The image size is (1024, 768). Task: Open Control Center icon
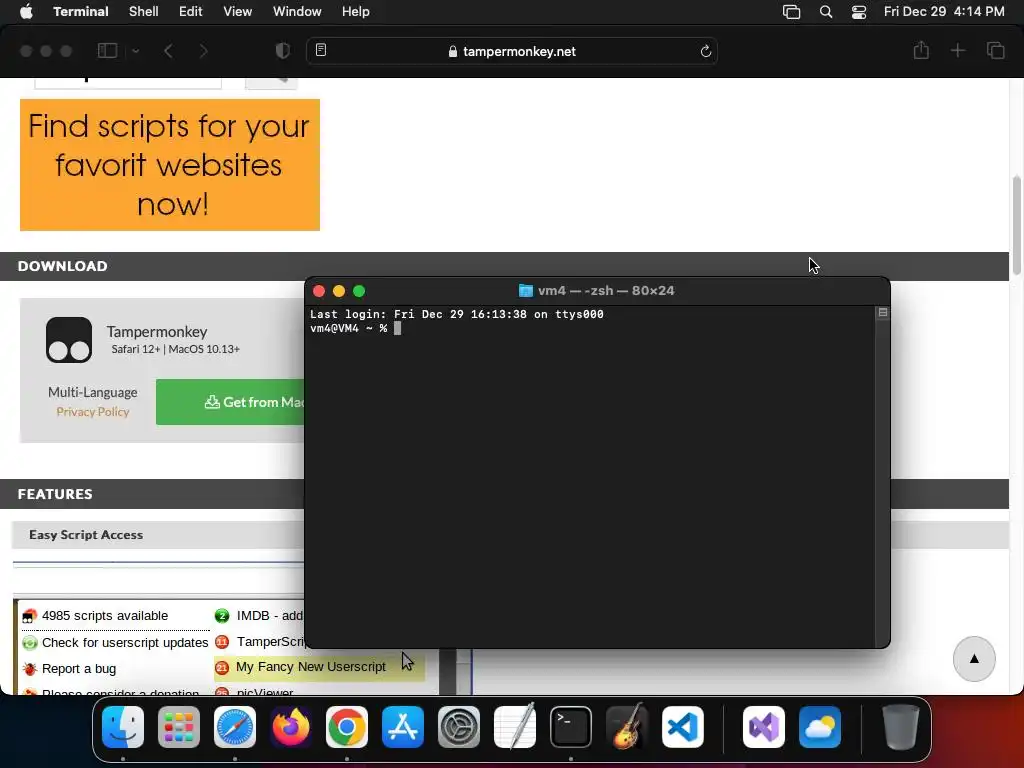[x=859, y=12]
